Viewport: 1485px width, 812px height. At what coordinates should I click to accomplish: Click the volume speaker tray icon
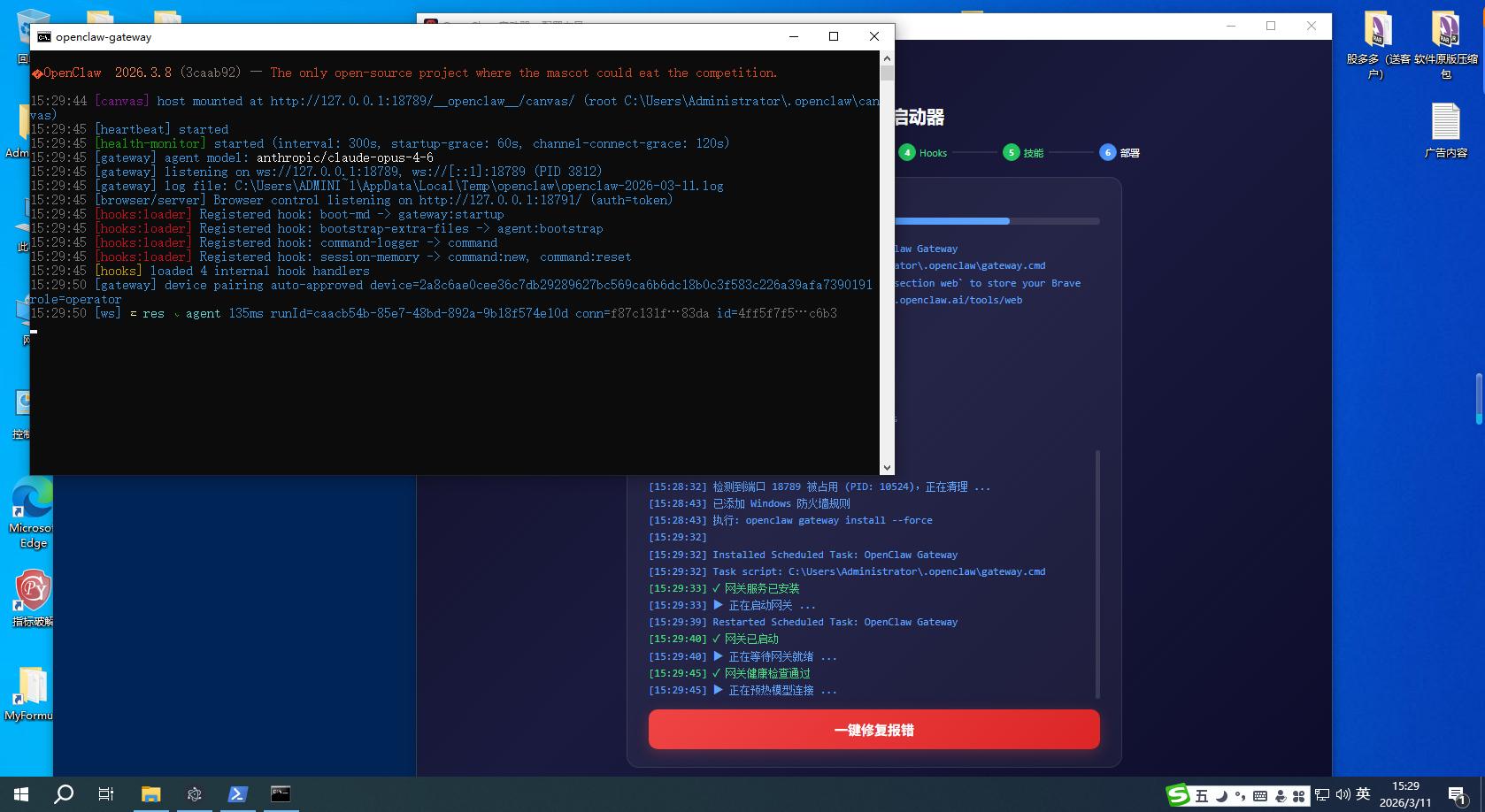[1343, 794]
